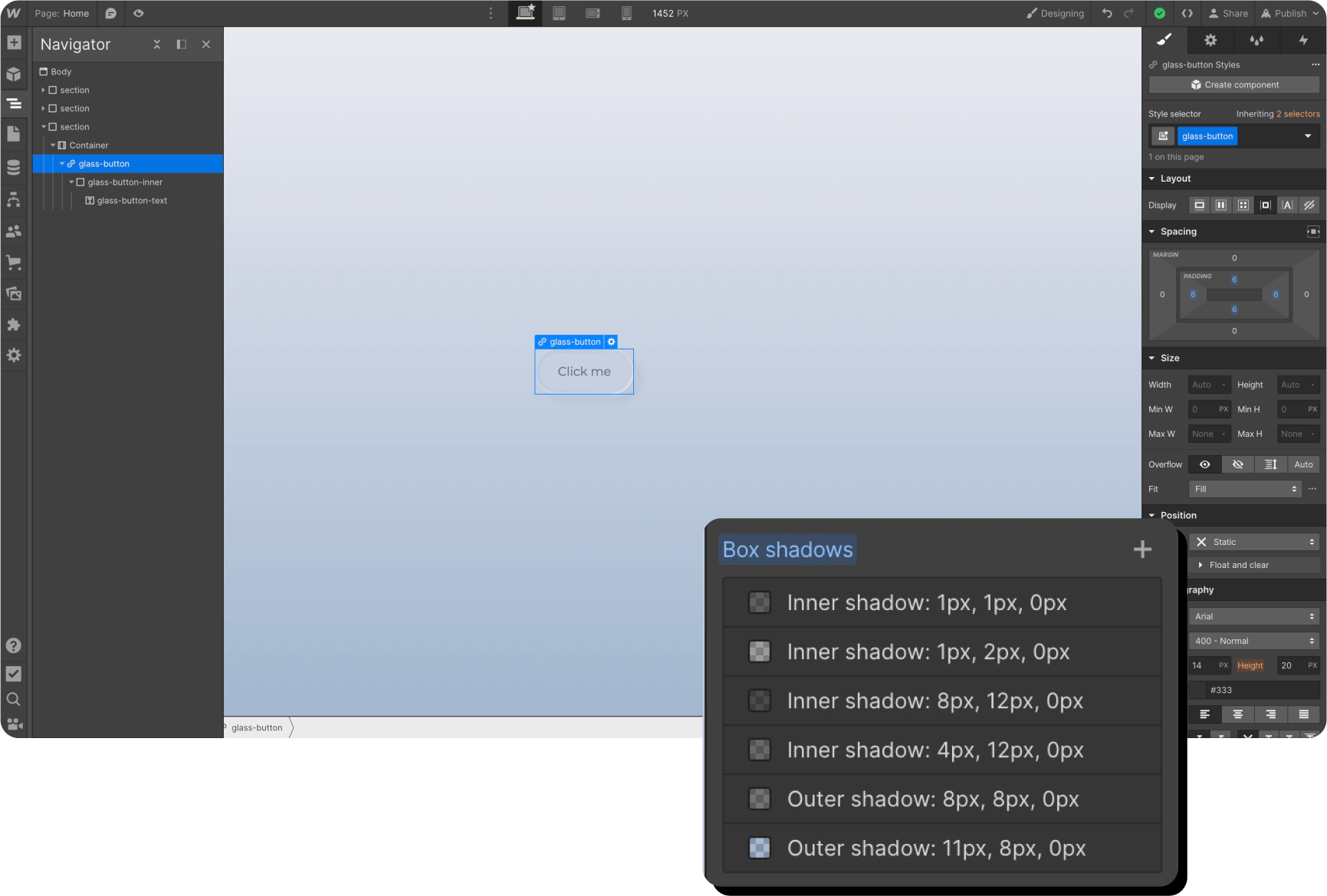Click the Publish button

point(1286,13)
